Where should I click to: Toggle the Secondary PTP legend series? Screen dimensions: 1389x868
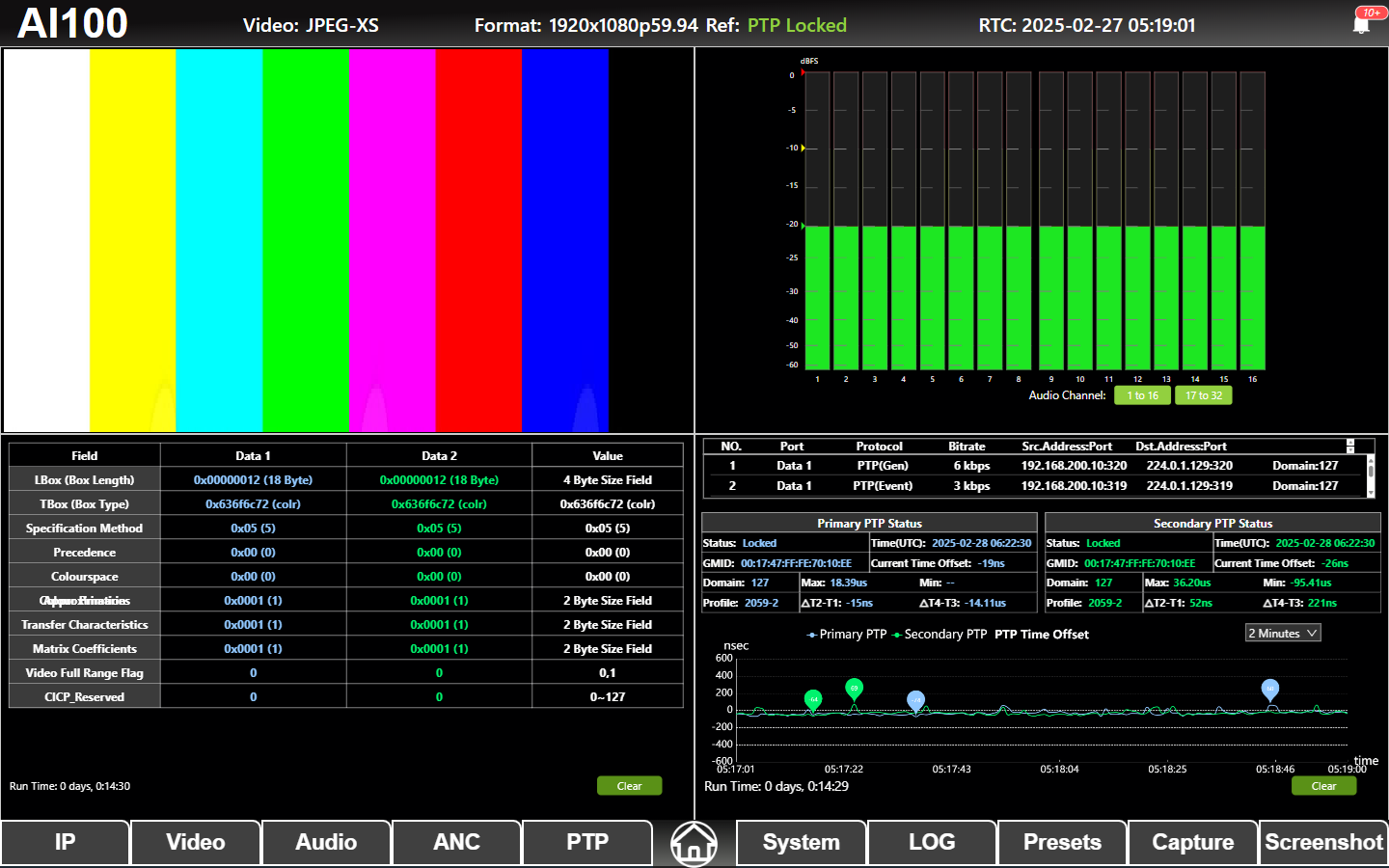tap(940, 635)
